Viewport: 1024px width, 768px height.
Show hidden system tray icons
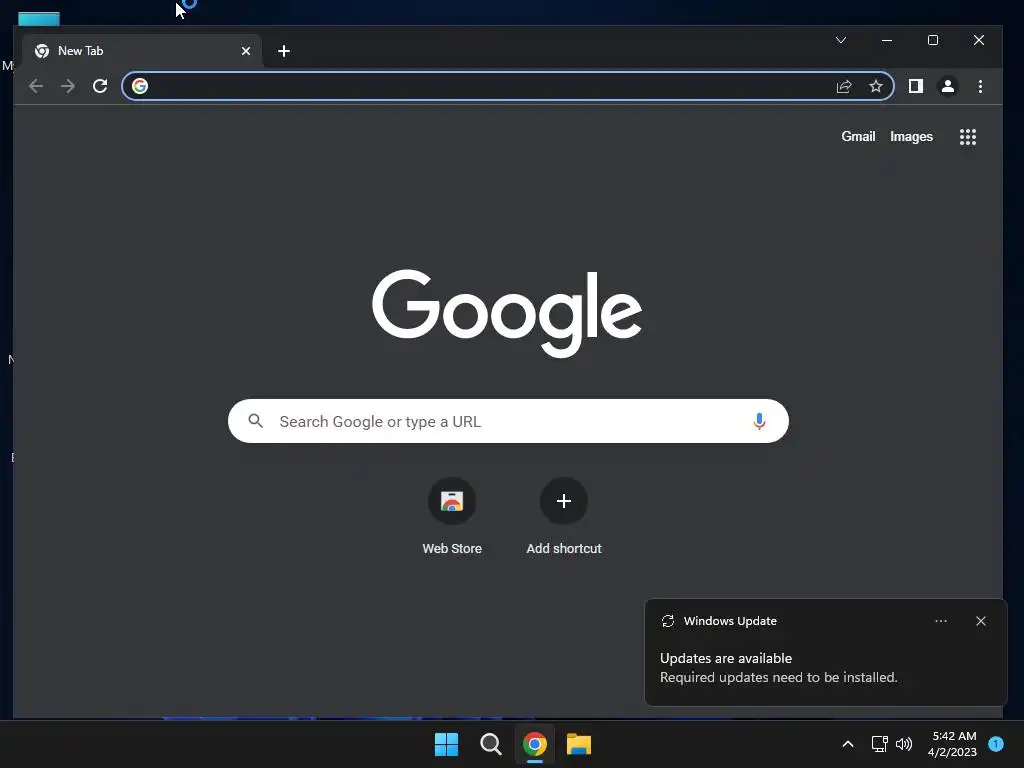[848, 744]
